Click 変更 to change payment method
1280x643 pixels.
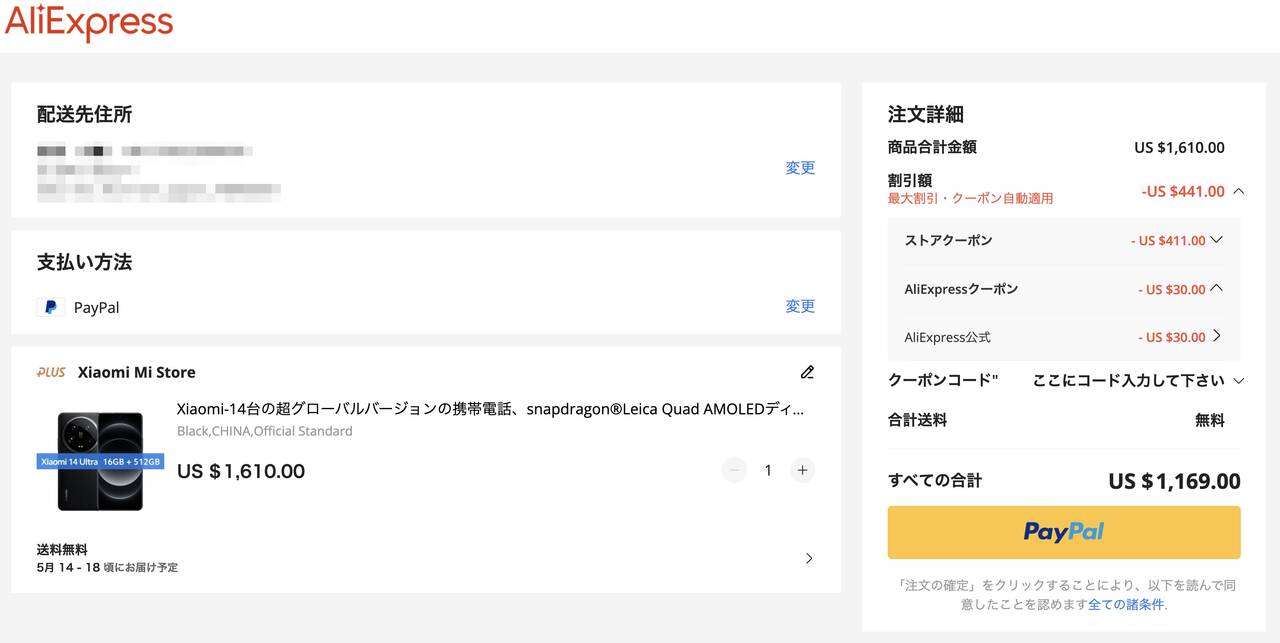[800, 306]
